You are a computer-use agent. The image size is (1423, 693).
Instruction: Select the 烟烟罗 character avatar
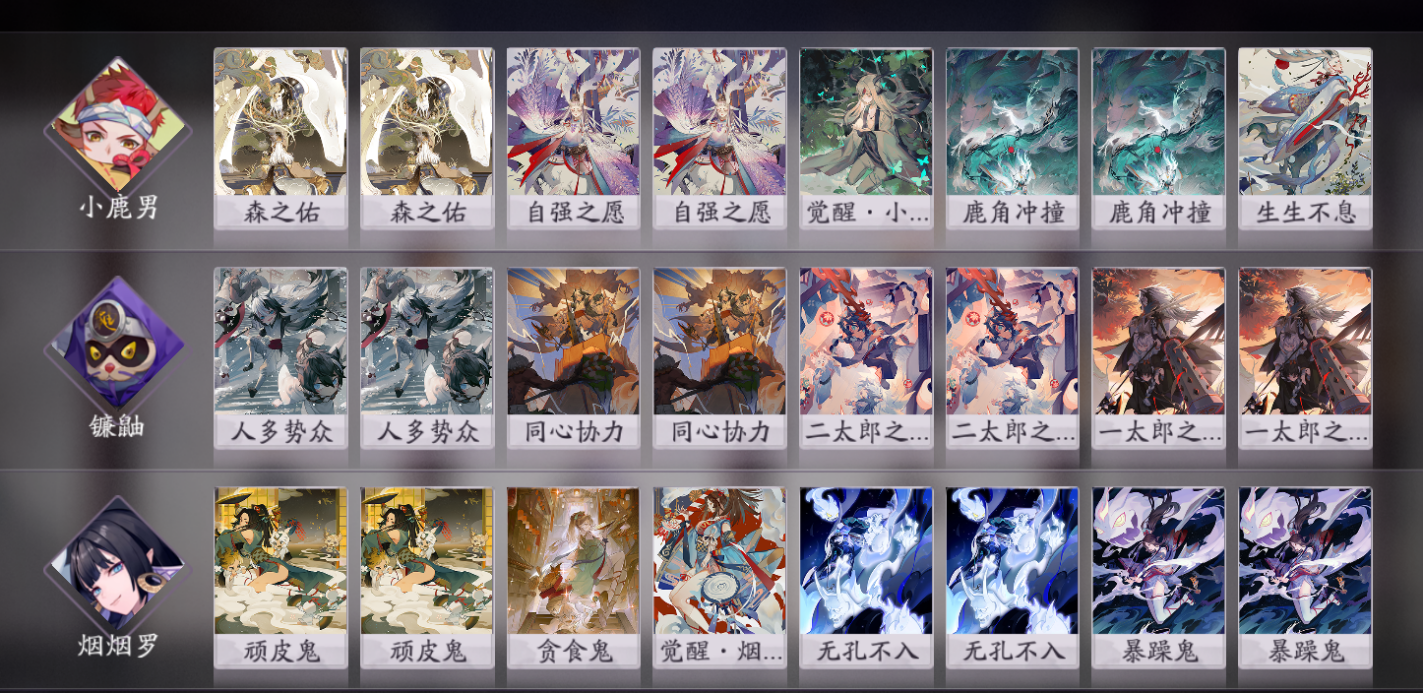(x=118, y=563)
